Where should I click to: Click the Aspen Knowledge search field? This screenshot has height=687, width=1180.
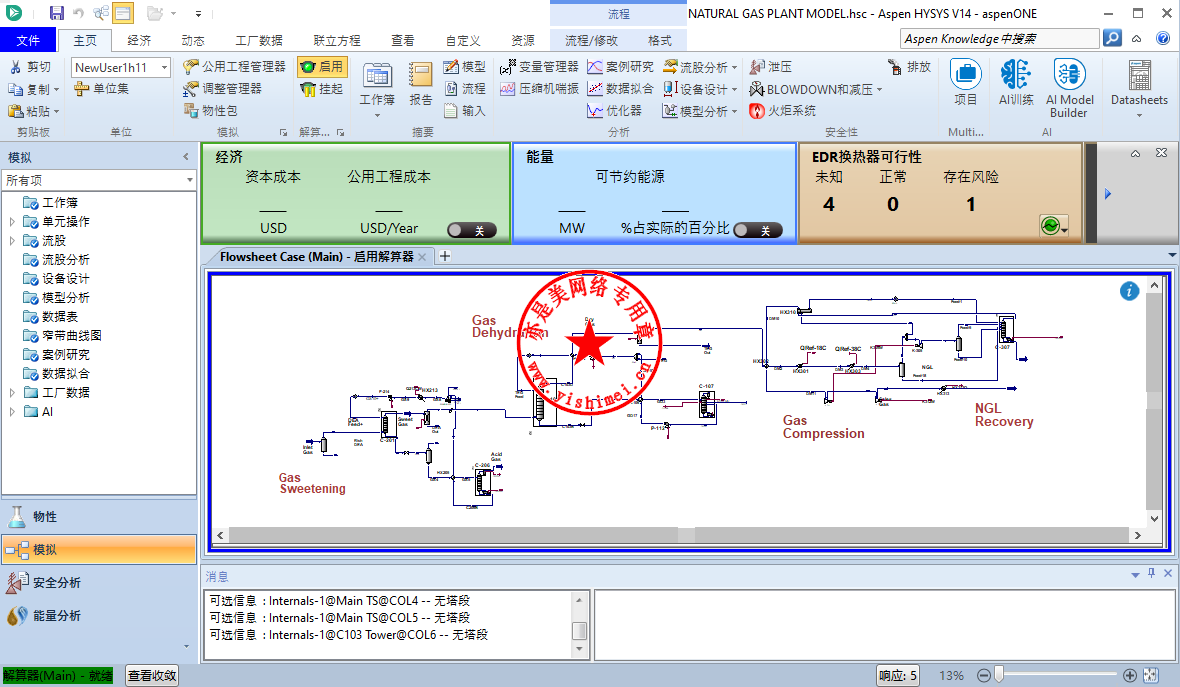pyautogui.click(x=999, y=38)
